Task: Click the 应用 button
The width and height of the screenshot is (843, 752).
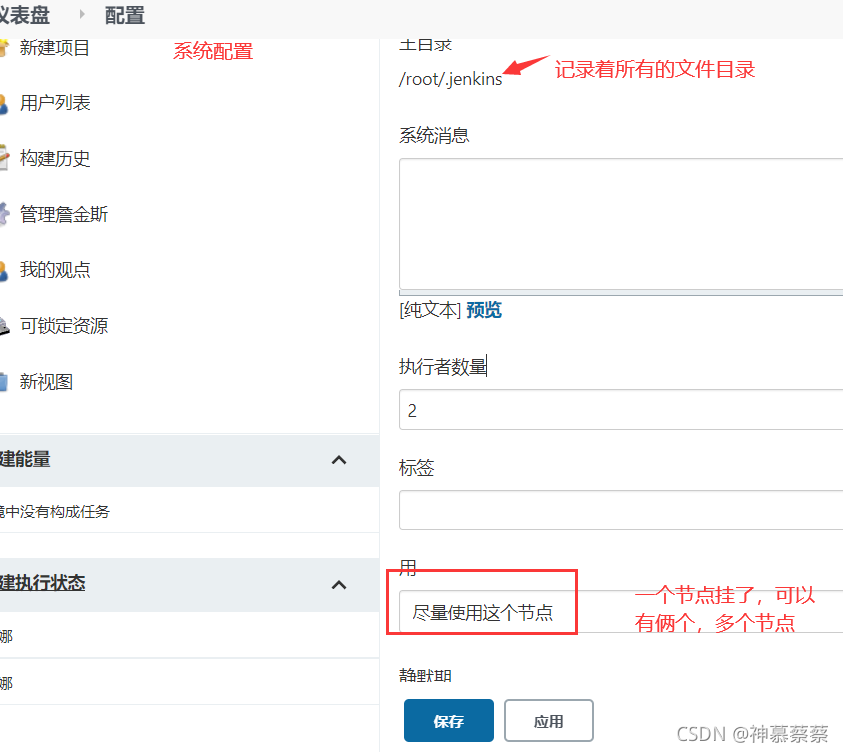Action: click(x=549, y=721)
